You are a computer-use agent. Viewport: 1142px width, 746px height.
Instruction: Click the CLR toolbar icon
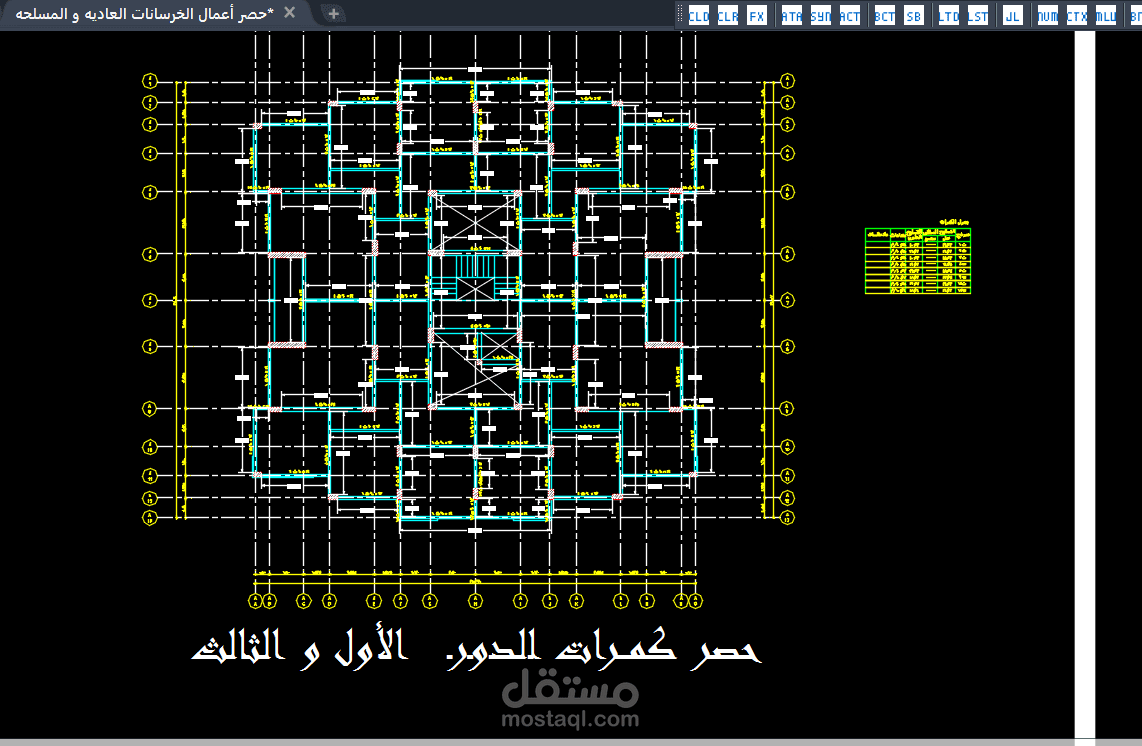click(728, 15)
